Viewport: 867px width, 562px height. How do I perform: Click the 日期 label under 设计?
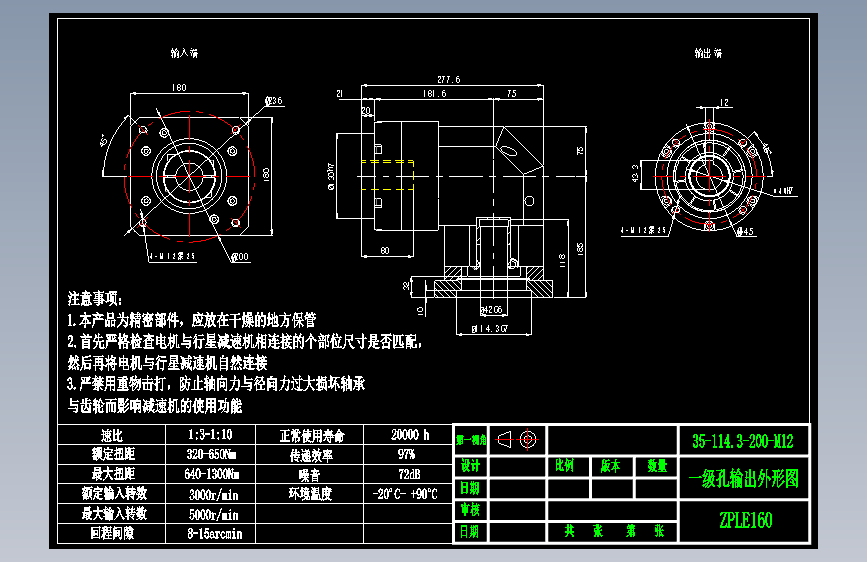point(469,488)
